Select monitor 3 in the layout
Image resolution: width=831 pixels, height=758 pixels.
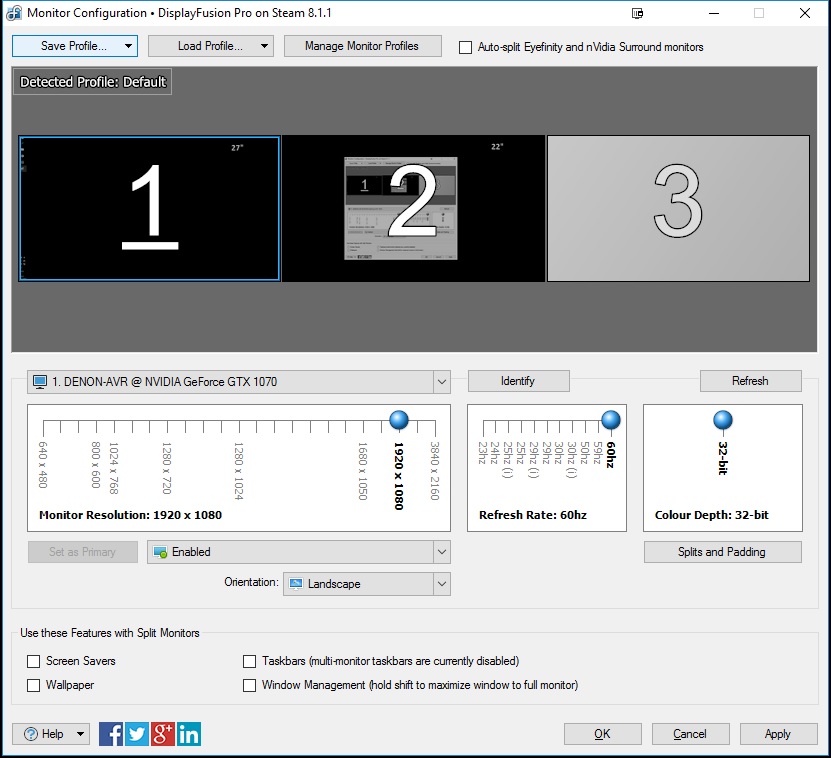coord(678,208)
